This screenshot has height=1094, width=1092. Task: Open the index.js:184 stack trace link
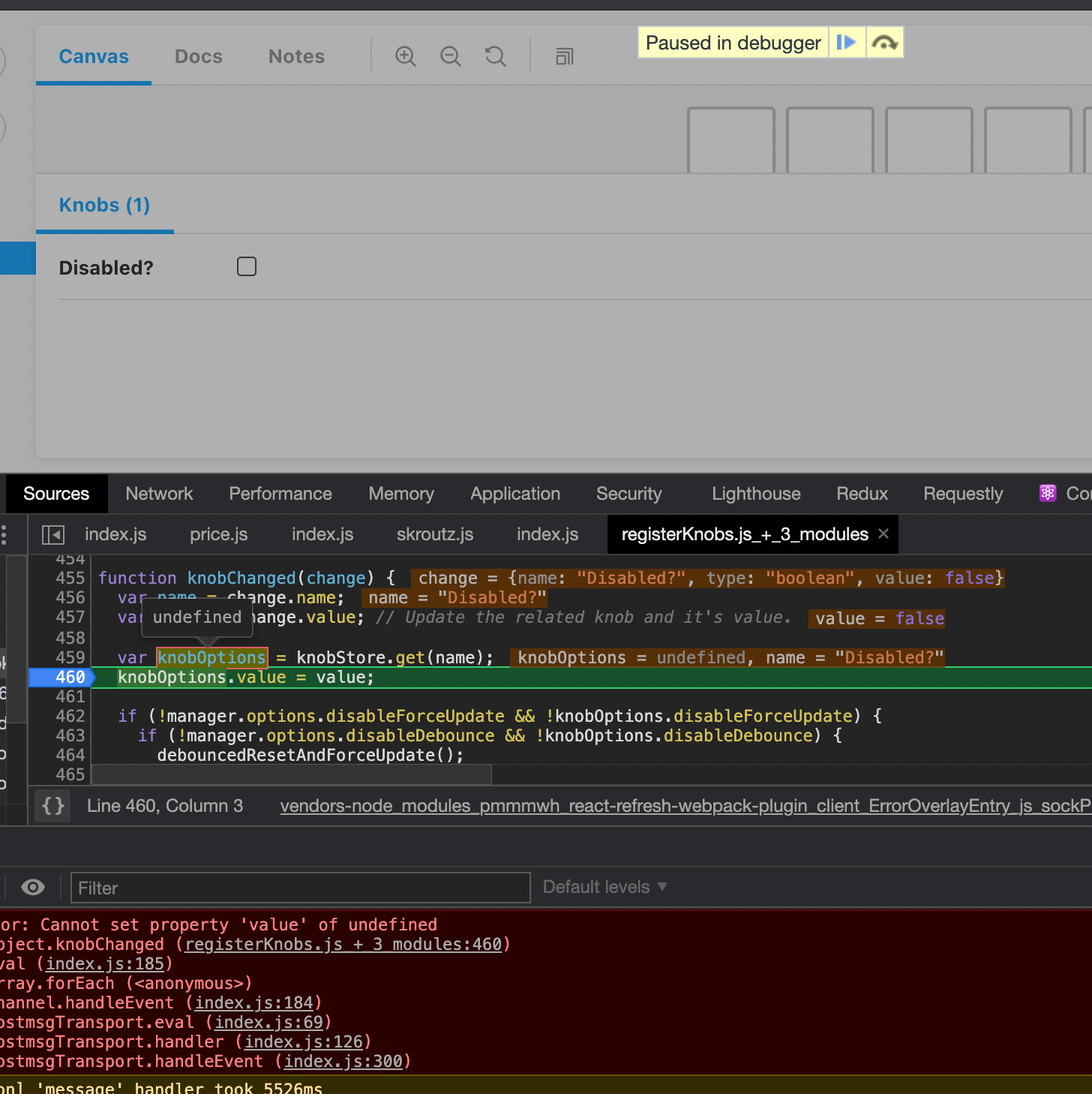pyautogui.click(x=254, y=1002)
